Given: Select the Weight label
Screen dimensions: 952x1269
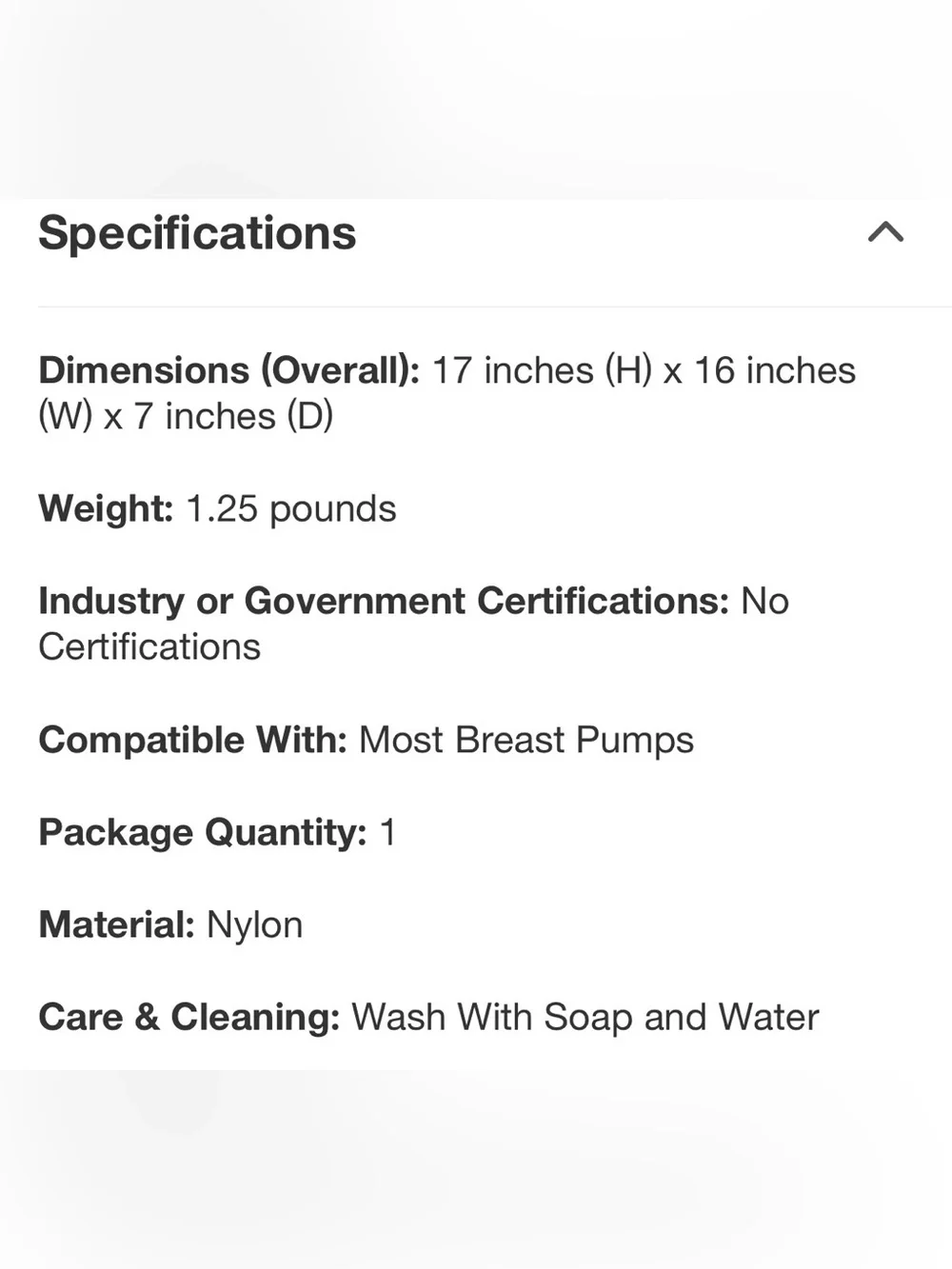Looking at the screenshot, I should [106, 508].
